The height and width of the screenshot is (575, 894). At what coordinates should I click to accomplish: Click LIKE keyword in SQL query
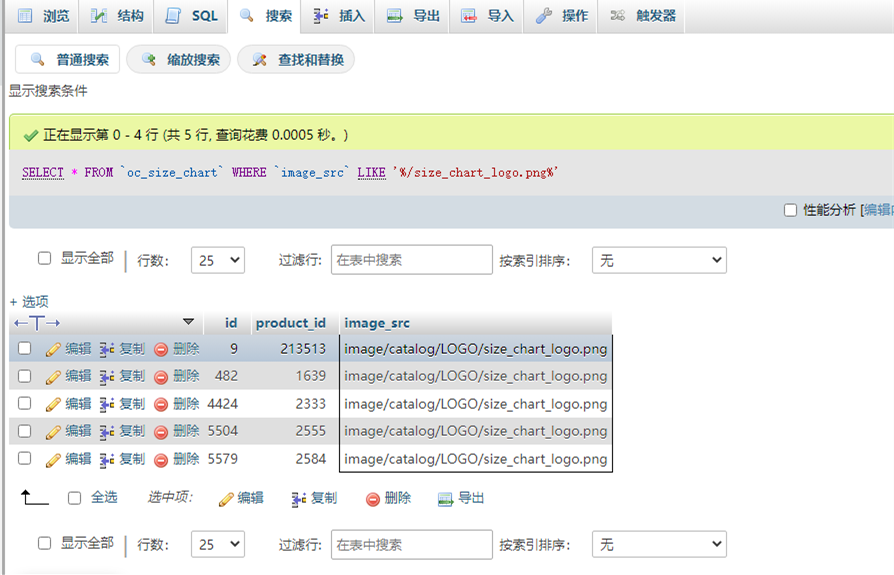pyautogui.click(x=372, y=172)
